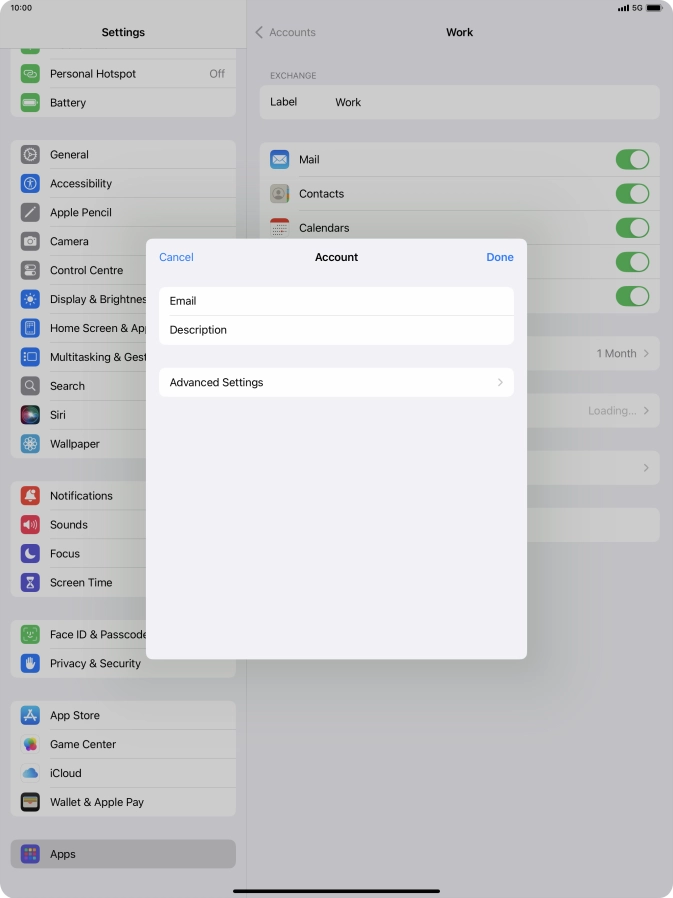Open the iCloud icon

[x=30, y=774]
